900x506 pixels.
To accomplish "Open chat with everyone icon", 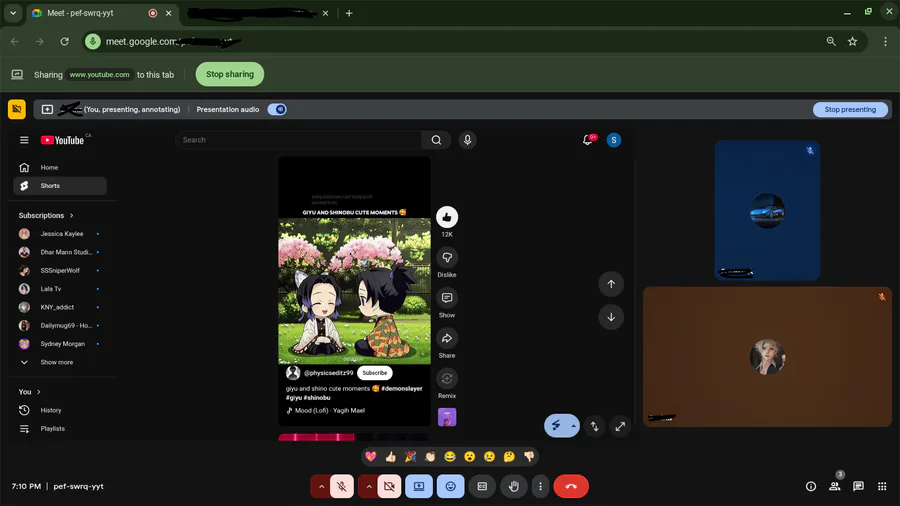I will point(859,486).
